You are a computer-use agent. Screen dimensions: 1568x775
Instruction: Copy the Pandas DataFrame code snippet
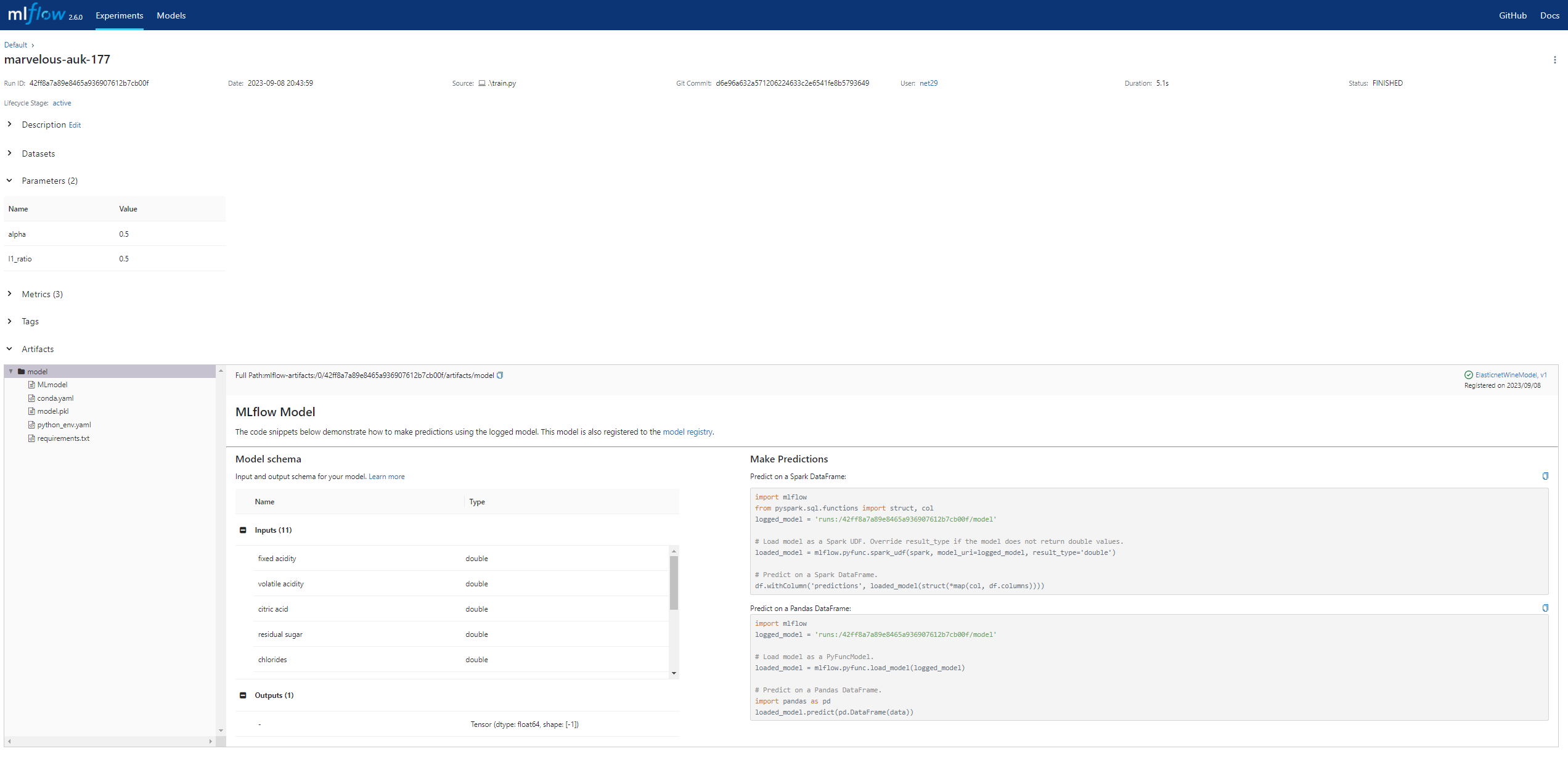pos(1545,608)
